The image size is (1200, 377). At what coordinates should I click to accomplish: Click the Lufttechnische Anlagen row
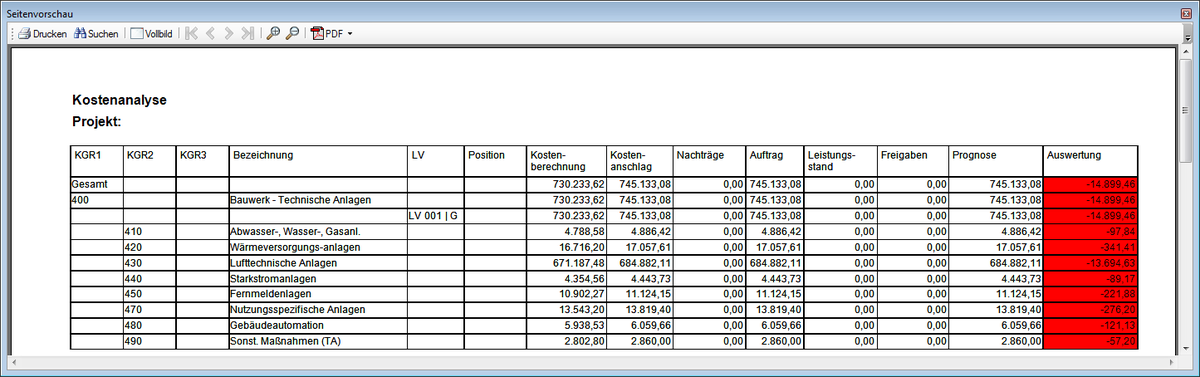[x=604, y=263]
